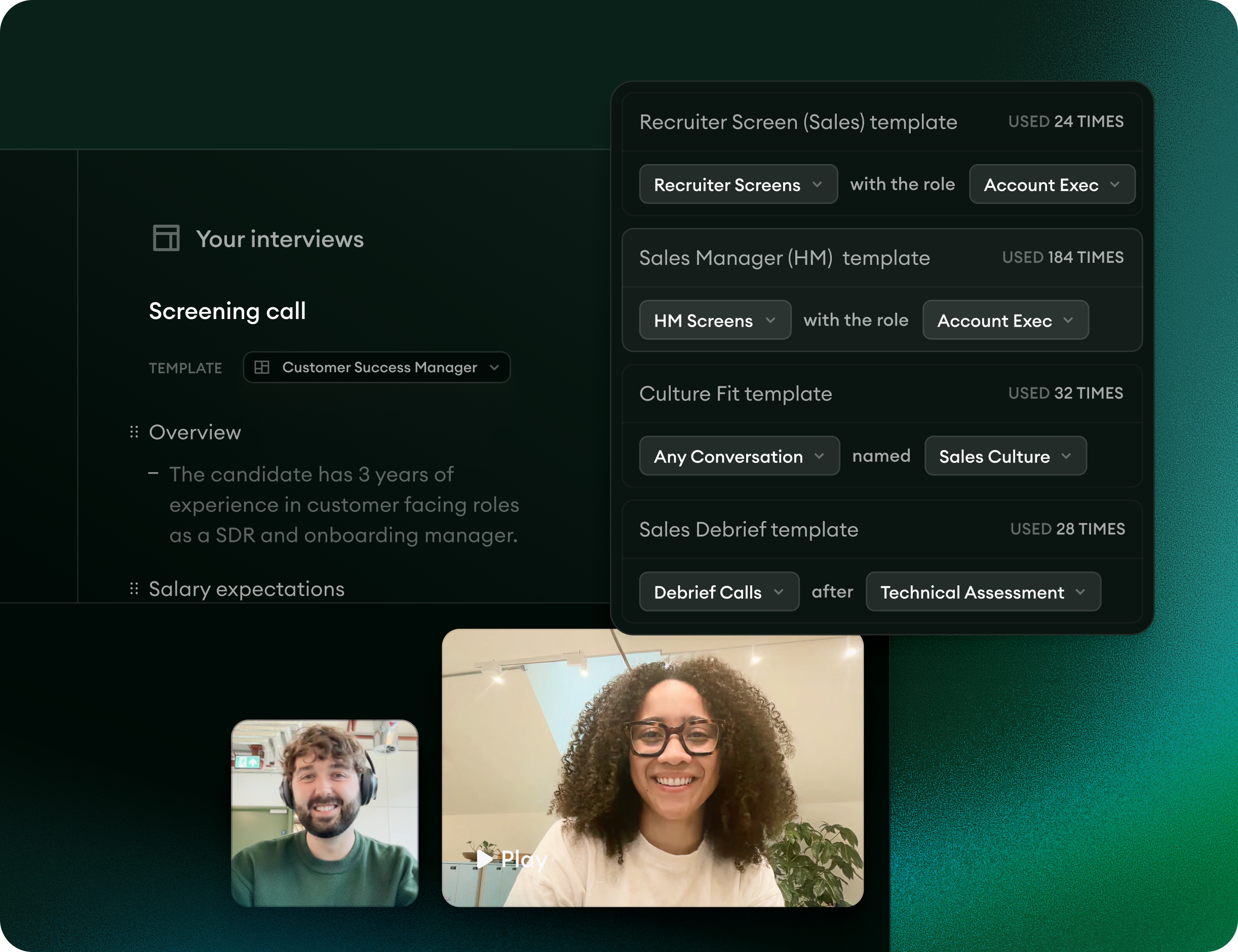Click the USED 24 TIMES label
The height and width of the screenshot is (952, 1238).
[x=1066, y=121]
